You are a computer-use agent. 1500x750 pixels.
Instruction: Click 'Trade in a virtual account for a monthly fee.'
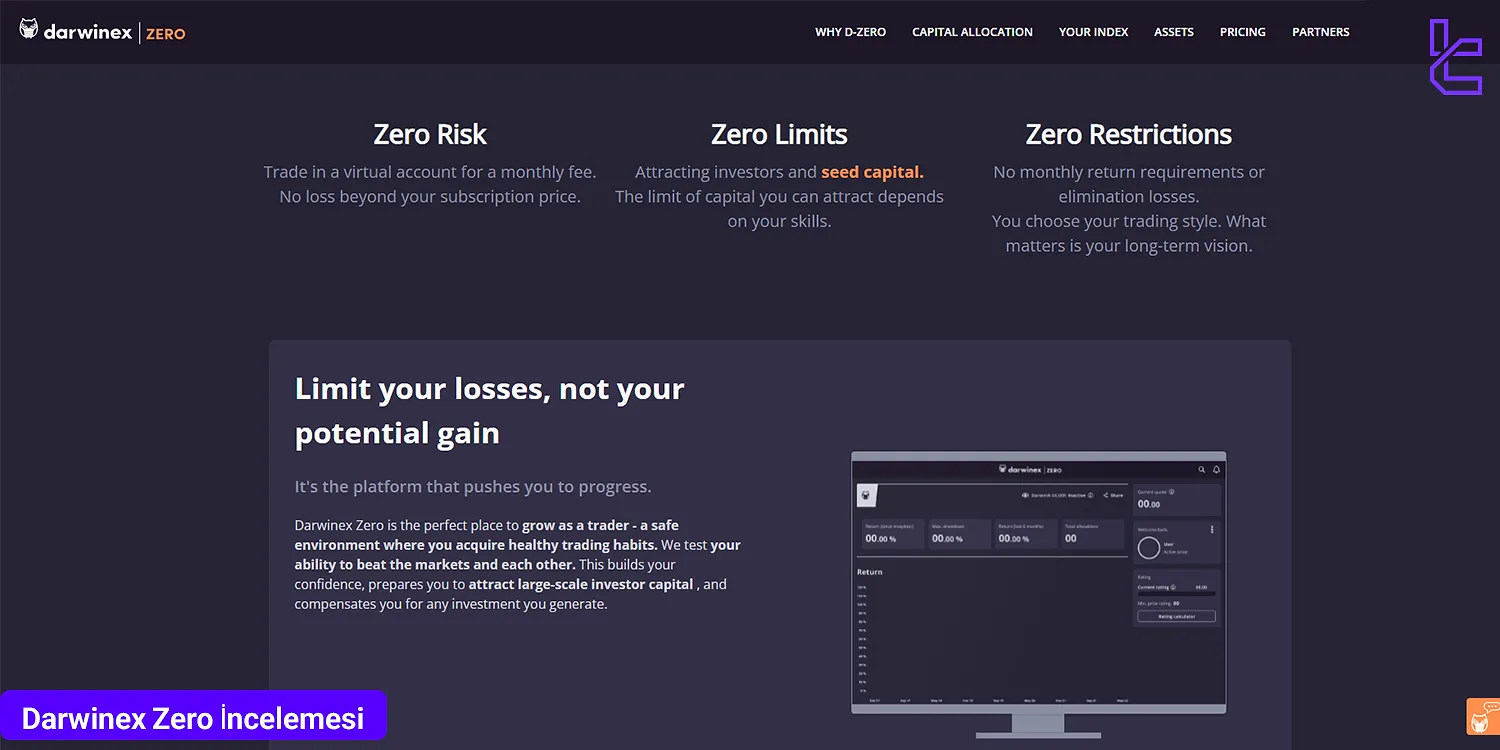click(430, 172)
